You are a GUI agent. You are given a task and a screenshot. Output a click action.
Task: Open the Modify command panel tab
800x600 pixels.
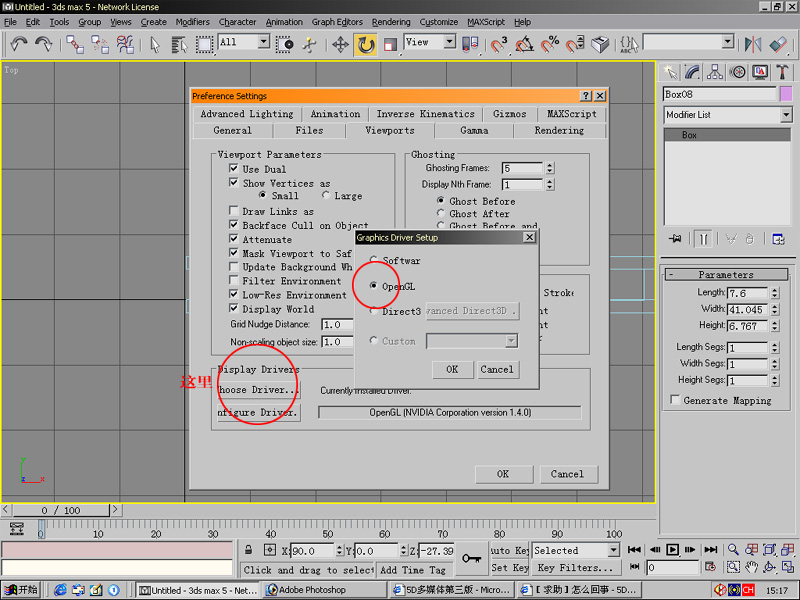pos(692,72)
